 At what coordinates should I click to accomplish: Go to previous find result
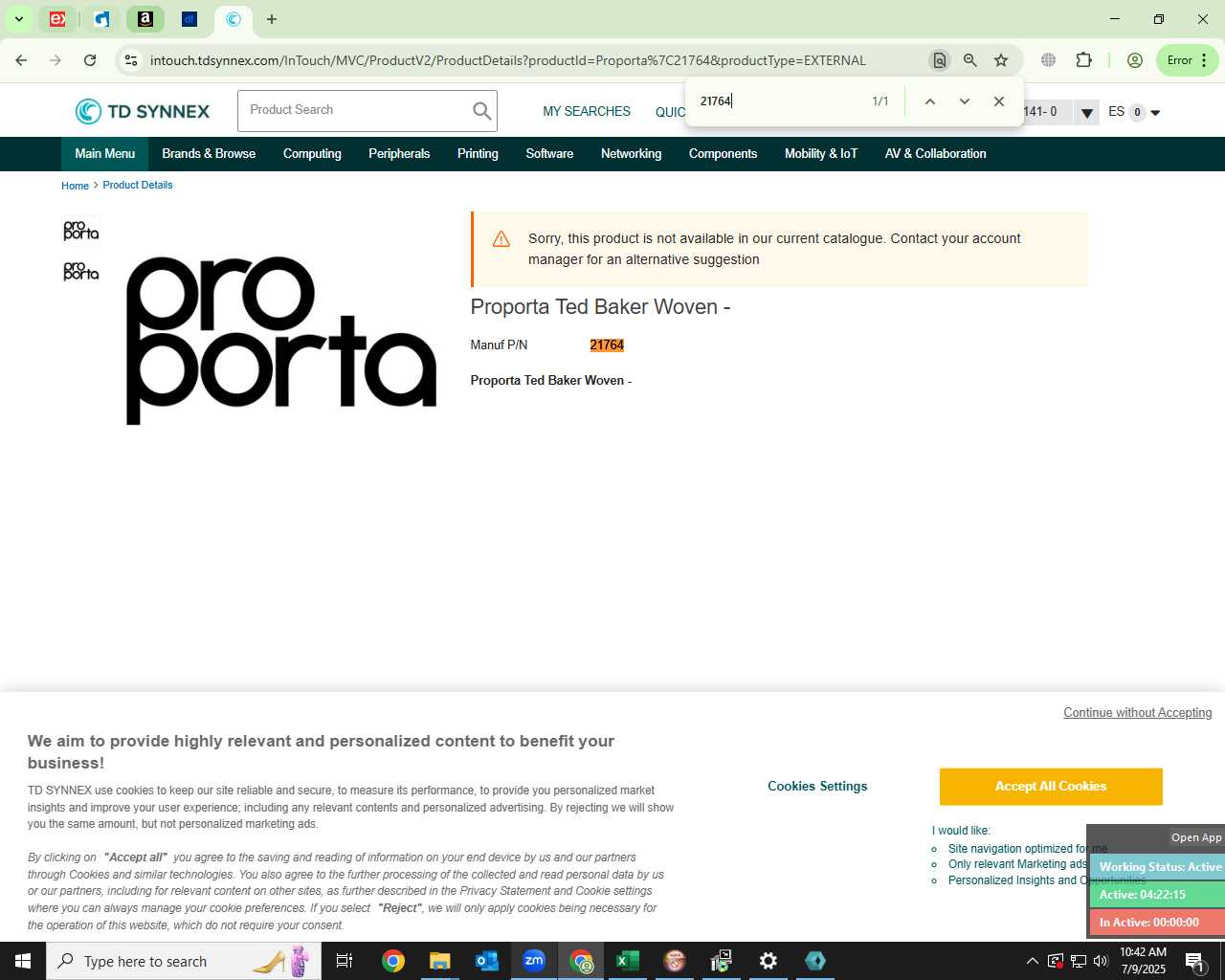[x=929, y=101]
